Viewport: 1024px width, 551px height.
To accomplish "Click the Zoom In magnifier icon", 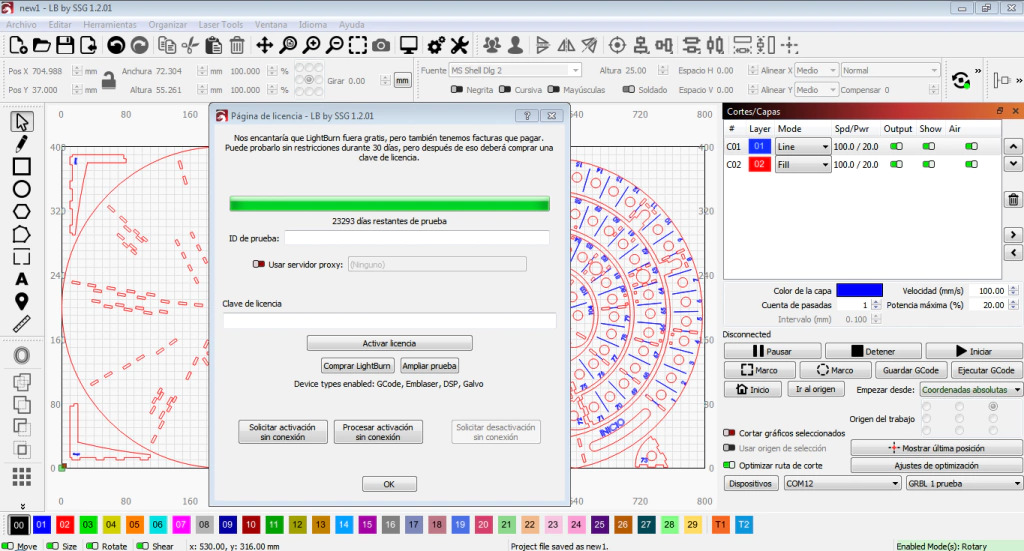I will [x=312, y=45].
